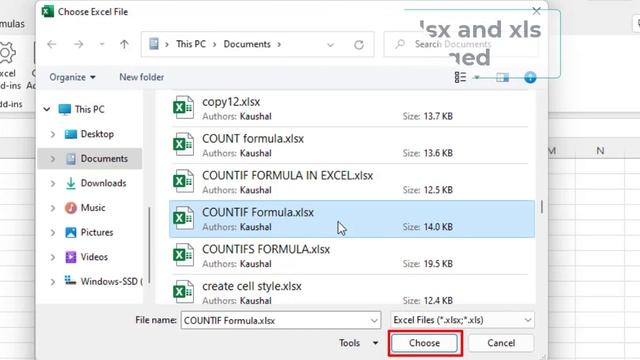Open the Videos folder in sidebar
This screenshot has height=360, width=640.
[x=94, y=257]
